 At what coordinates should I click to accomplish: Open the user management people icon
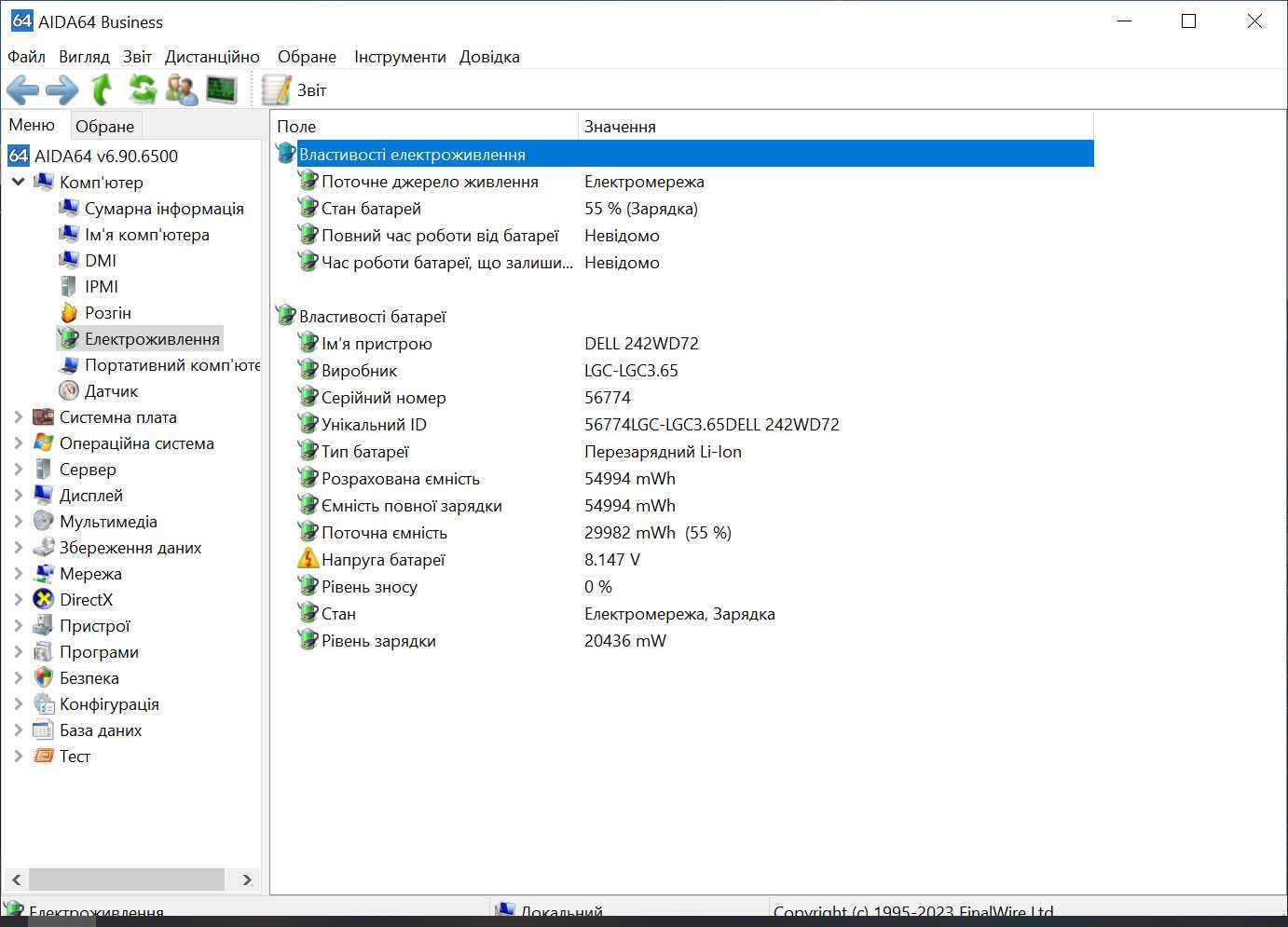[x=181, y=89]
